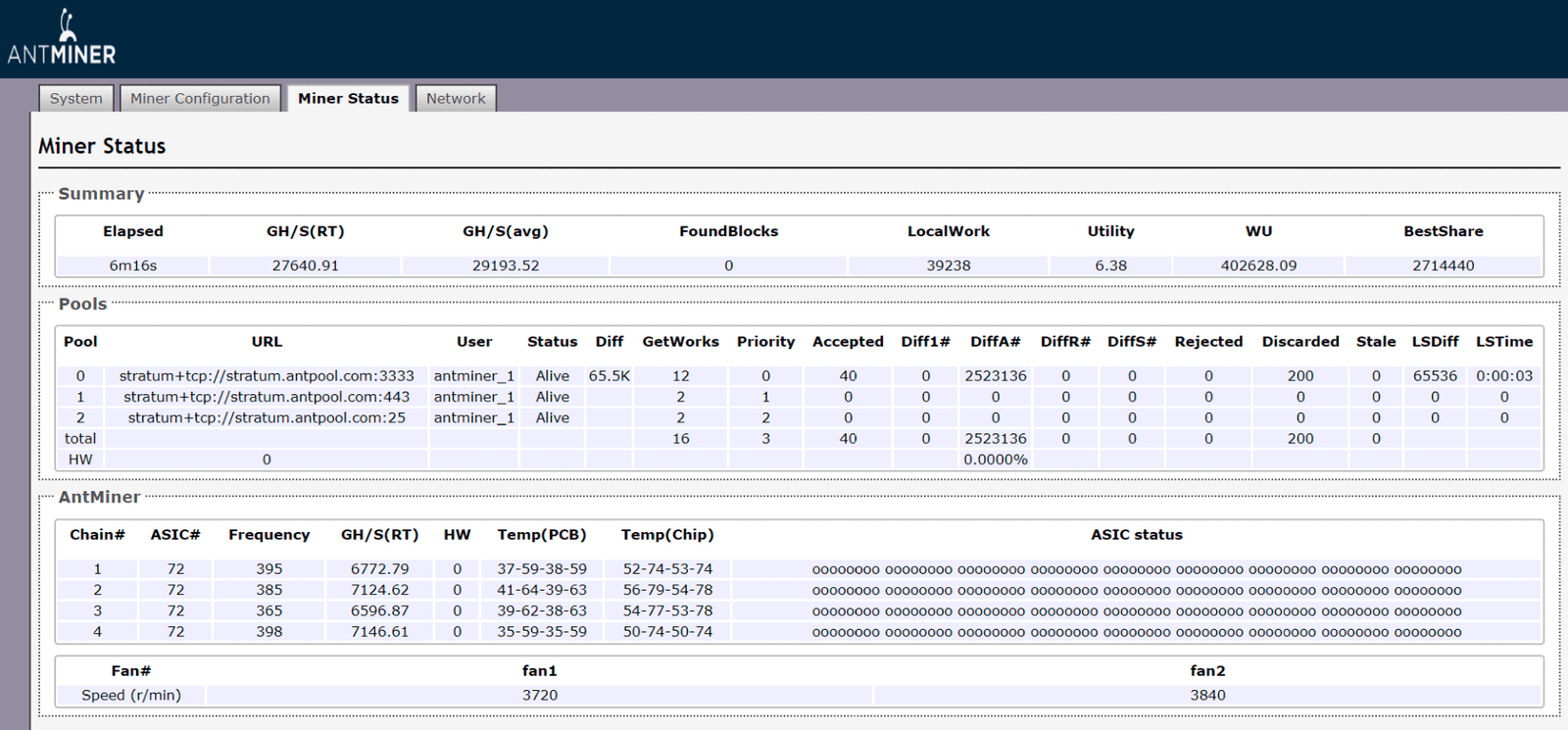1568x730 pixels.
Task: Select the WU value 402628.09
Action: click(1258, 266)
